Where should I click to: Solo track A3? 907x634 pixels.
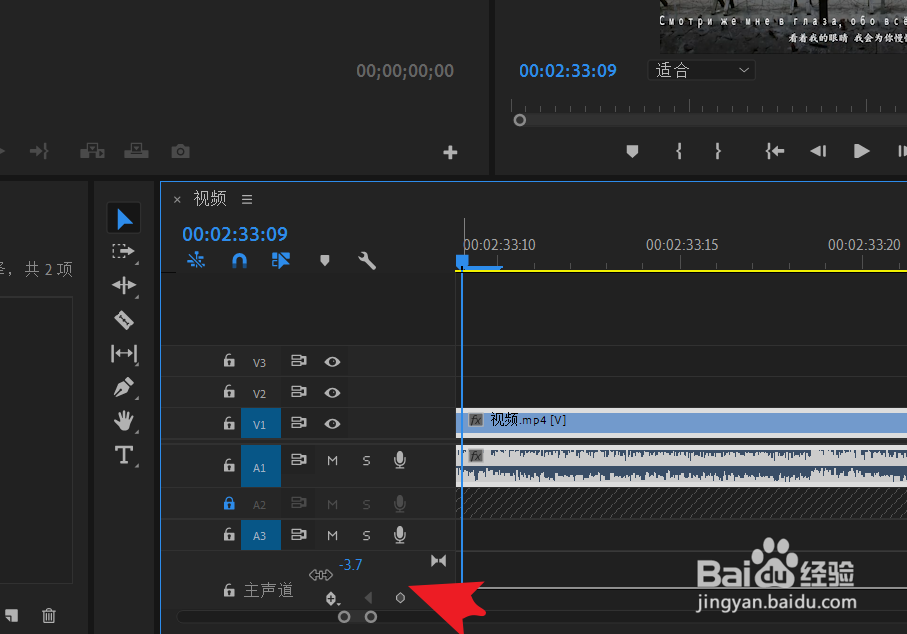366,535
